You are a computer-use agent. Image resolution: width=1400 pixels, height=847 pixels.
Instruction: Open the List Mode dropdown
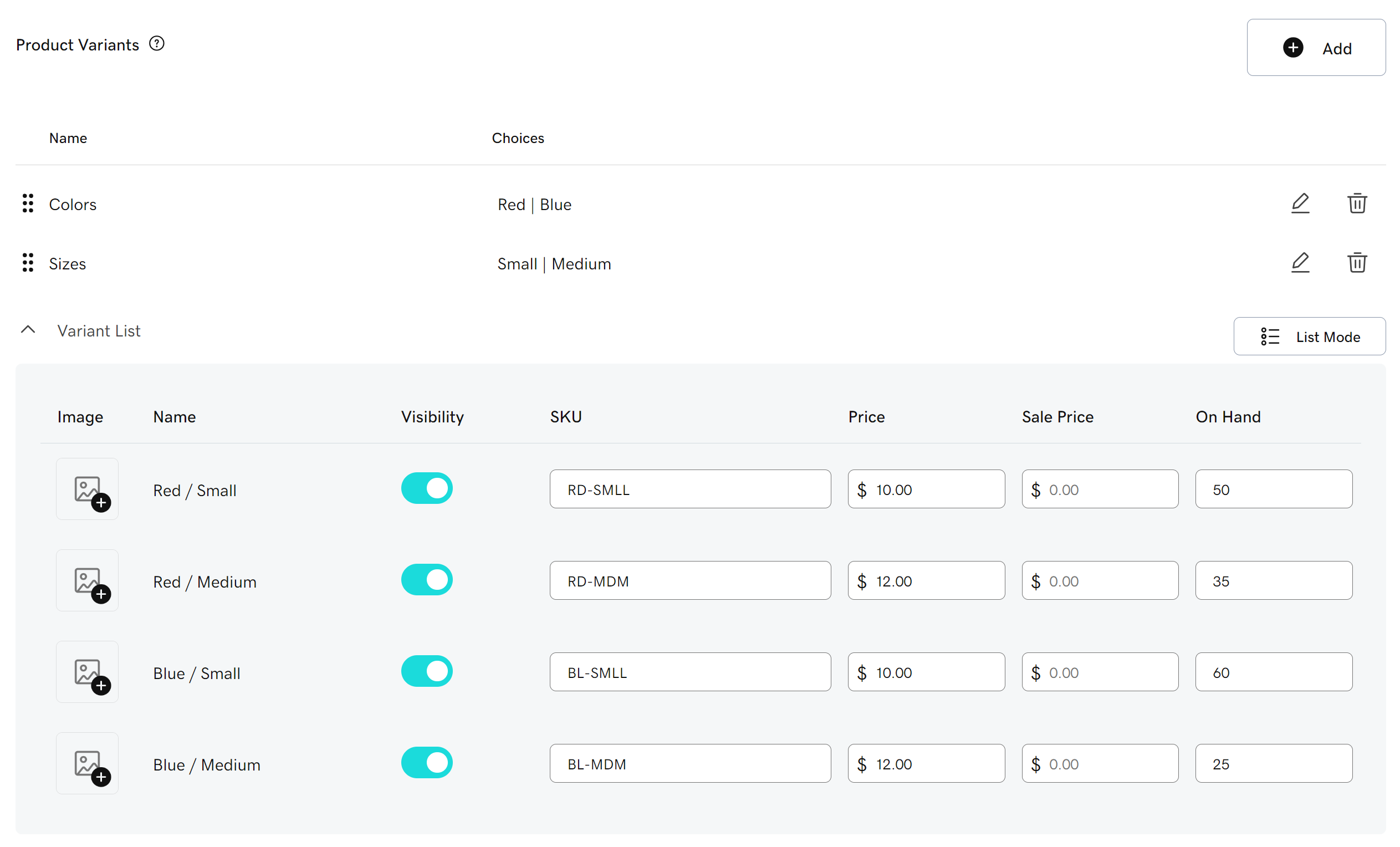(1310, 336)
